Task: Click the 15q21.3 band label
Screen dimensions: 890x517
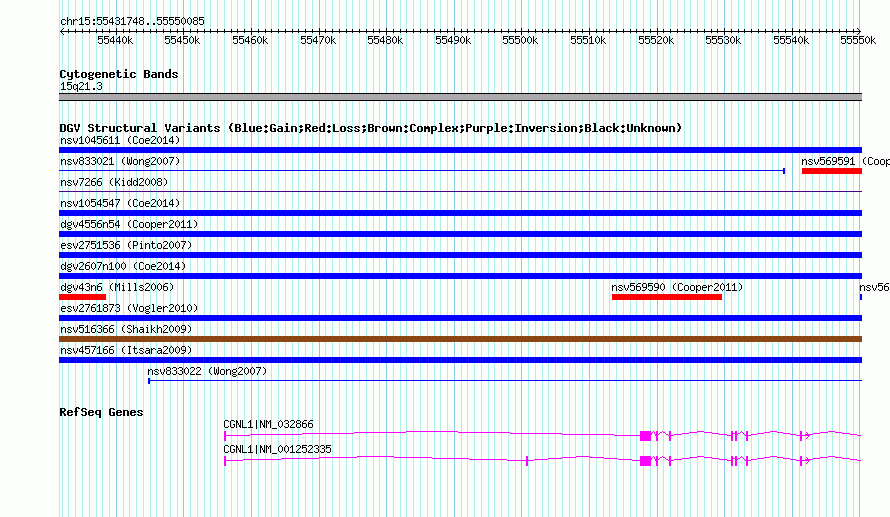Action: click(81, 86)
